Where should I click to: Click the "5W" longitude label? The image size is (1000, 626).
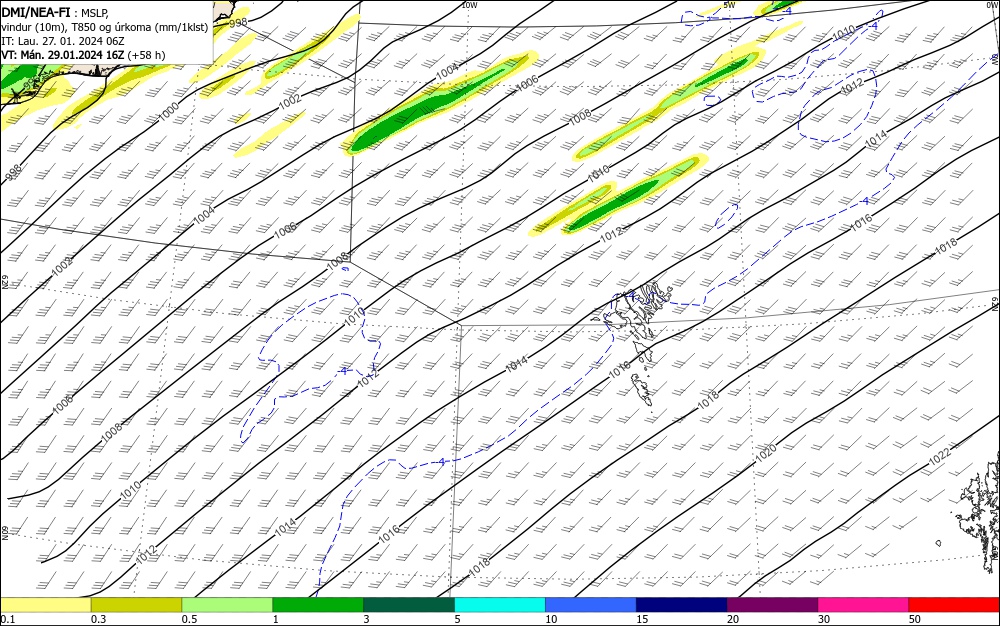tap(730, 5)
